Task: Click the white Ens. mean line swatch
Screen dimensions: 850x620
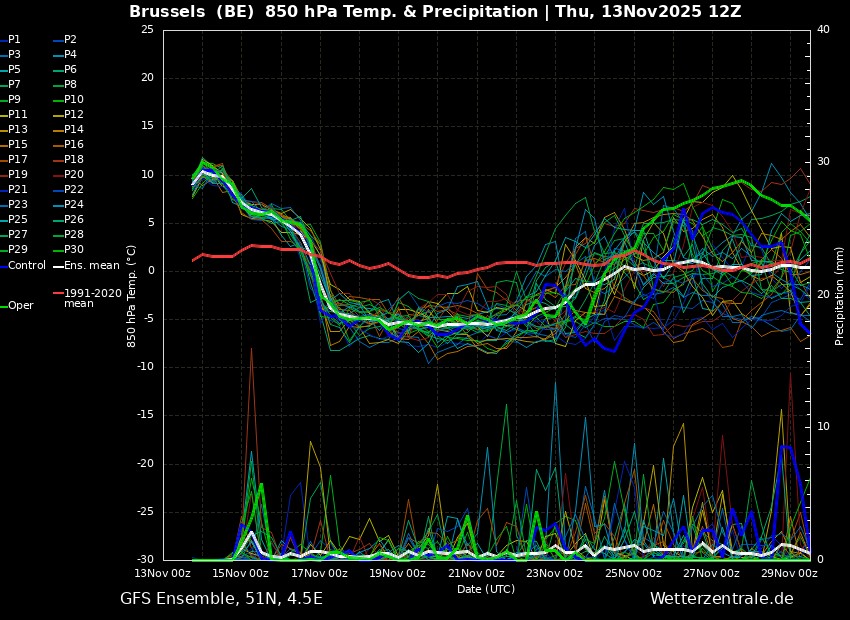Action: tap(58, 266)
